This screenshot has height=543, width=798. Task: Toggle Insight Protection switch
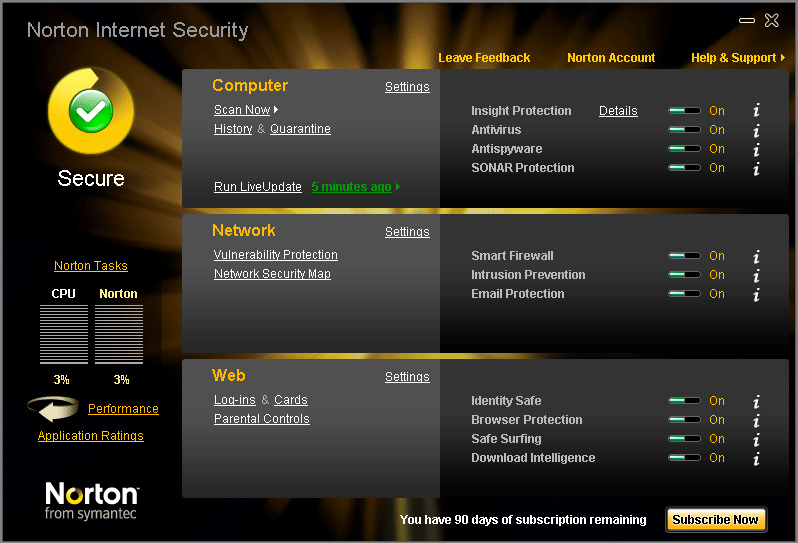[x=685, y=110]
